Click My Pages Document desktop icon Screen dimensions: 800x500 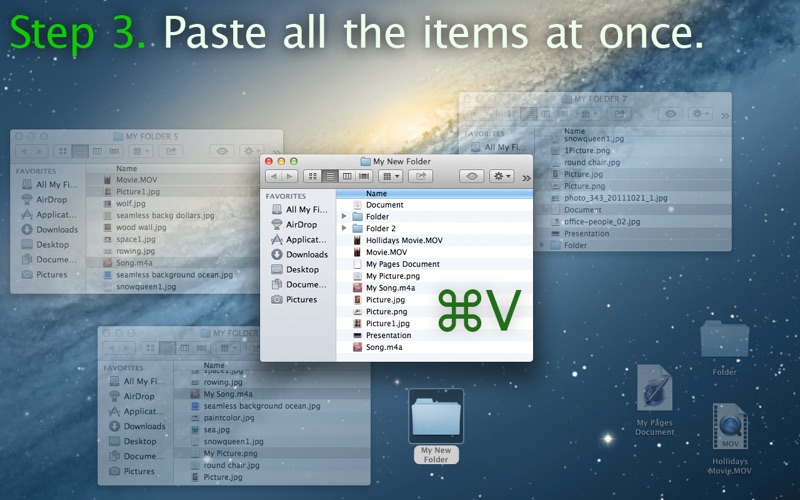click(655, 388)
